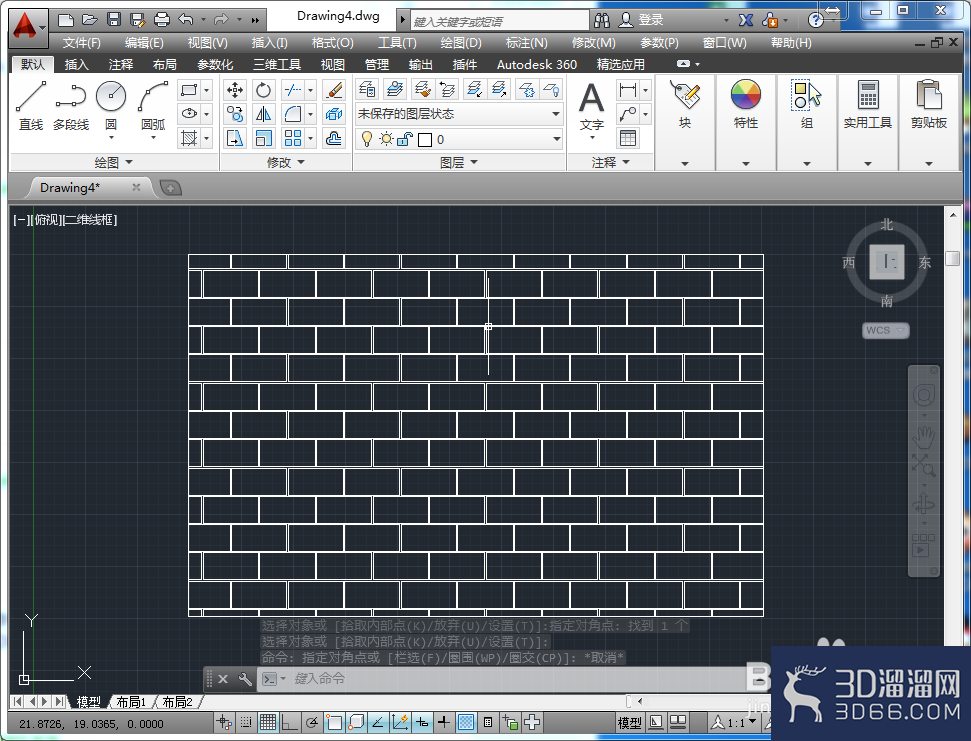
Task: Select the Offset tool
Action: (x=334, y=137)
